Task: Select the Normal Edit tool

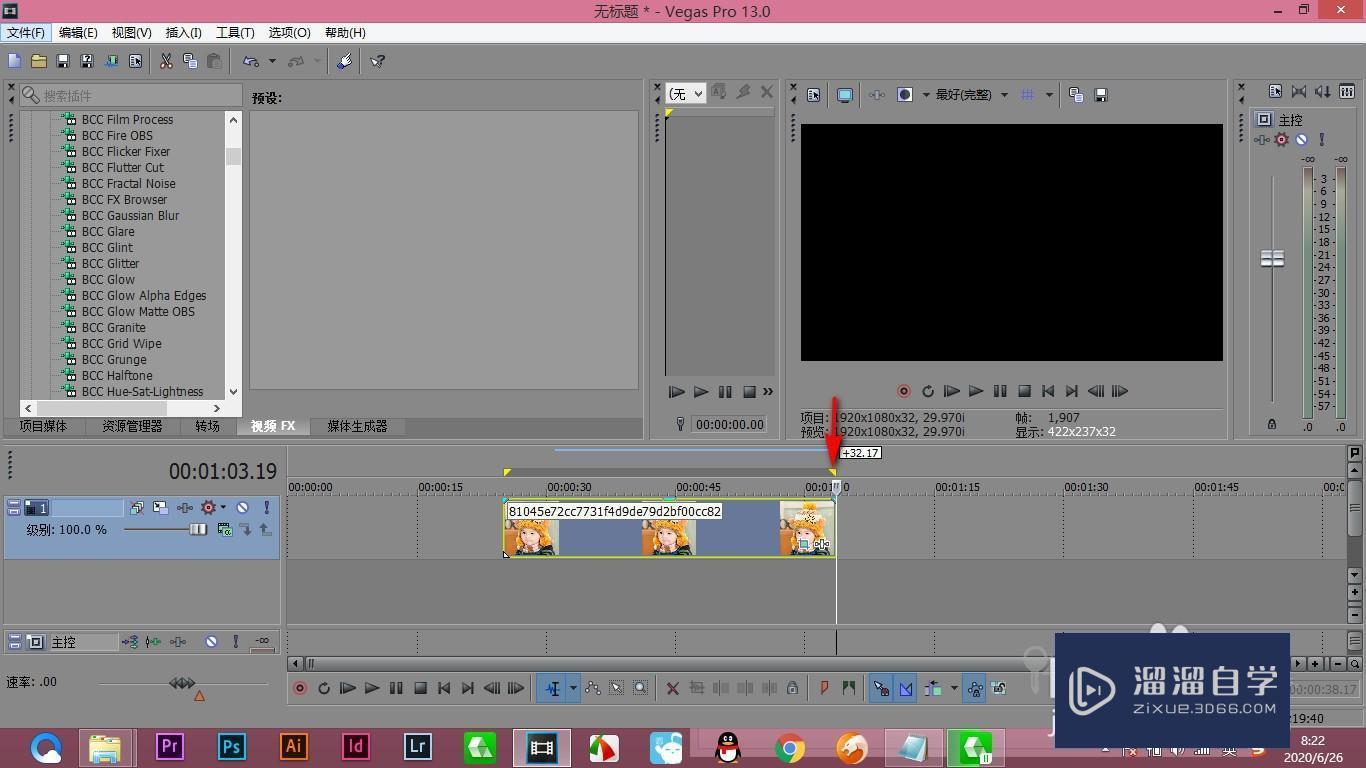Action: 552,688
